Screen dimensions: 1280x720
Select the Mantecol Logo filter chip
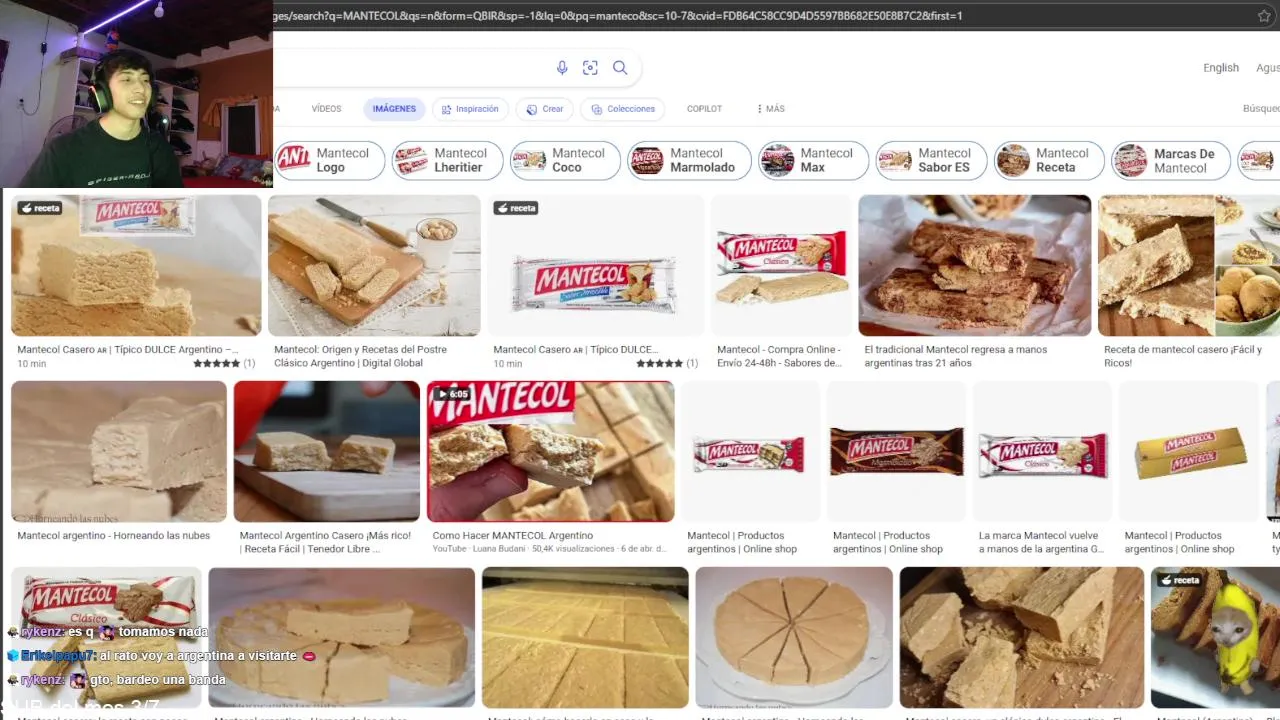(x=330, y=160)
